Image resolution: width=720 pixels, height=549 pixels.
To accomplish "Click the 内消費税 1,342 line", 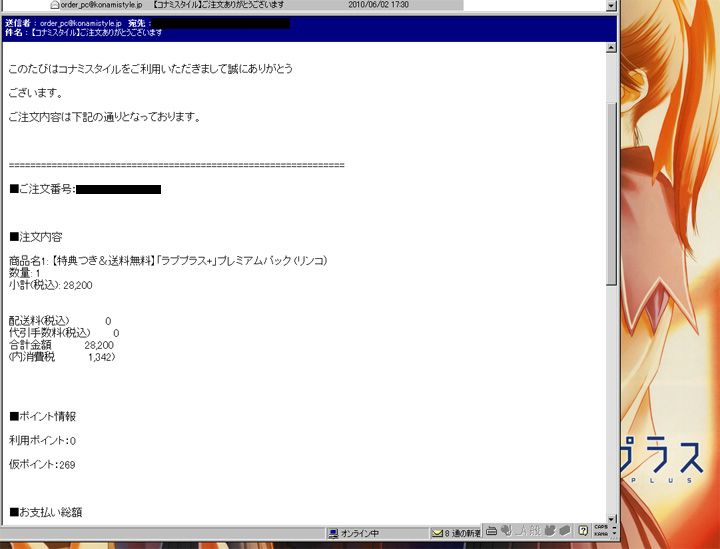I will click(62, 357).
